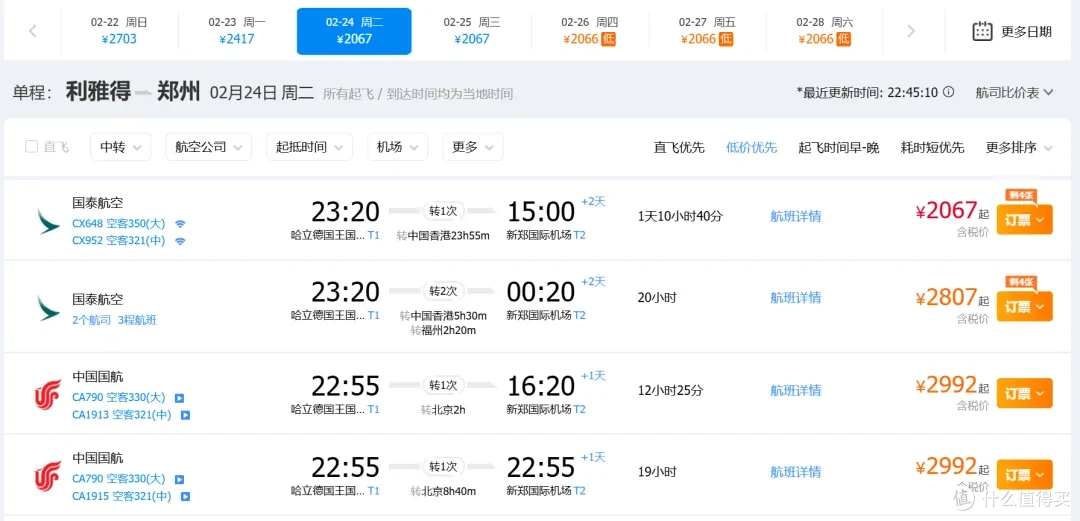This screenshot has height=521, width=1080.
Task: Sort by 低价优先 lowest price
Action: [x=751, y=147]
